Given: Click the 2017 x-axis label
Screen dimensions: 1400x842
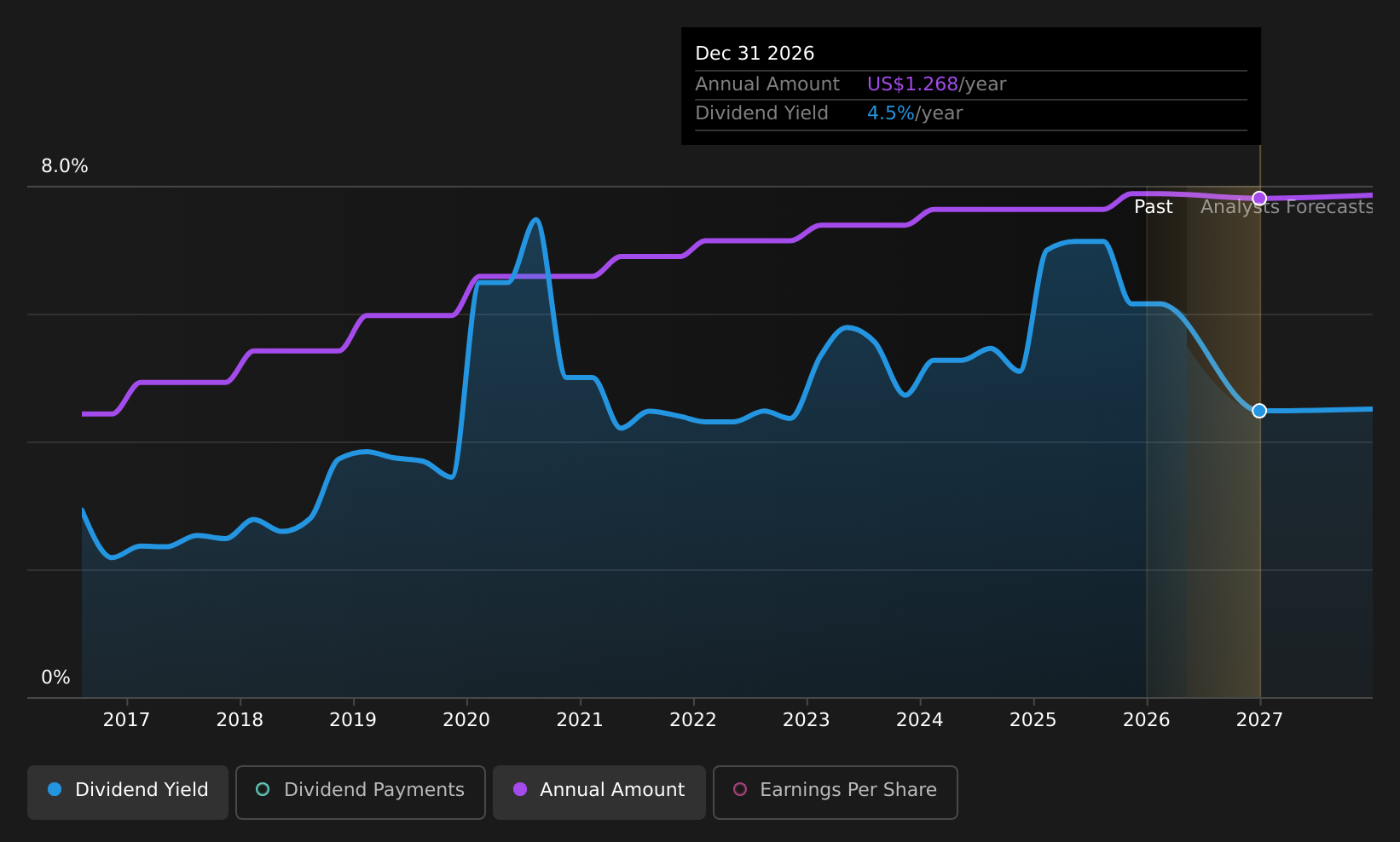Looking at the screenshot, I should [126, 720].
